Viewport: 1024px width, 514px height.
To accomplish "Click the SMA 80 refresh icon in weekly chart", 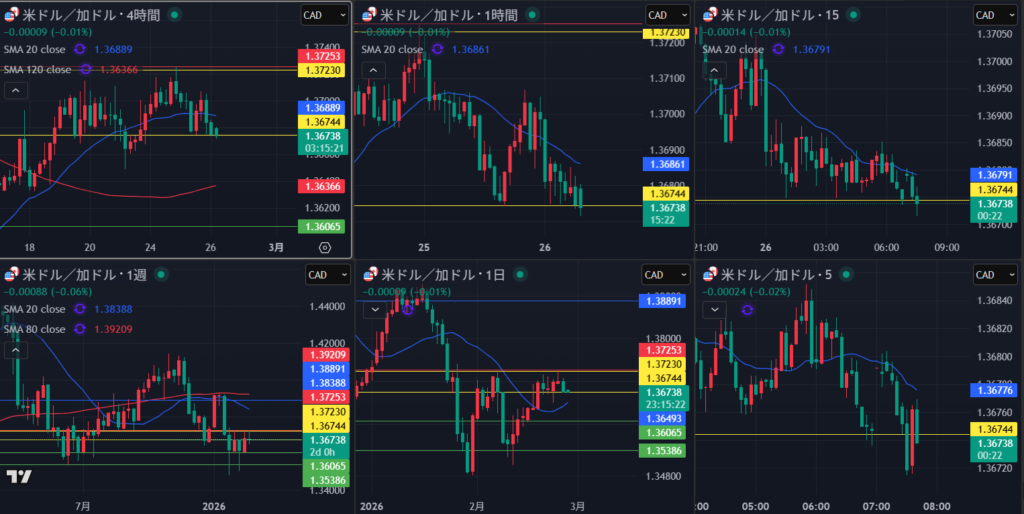I will (x=81, y=329).
